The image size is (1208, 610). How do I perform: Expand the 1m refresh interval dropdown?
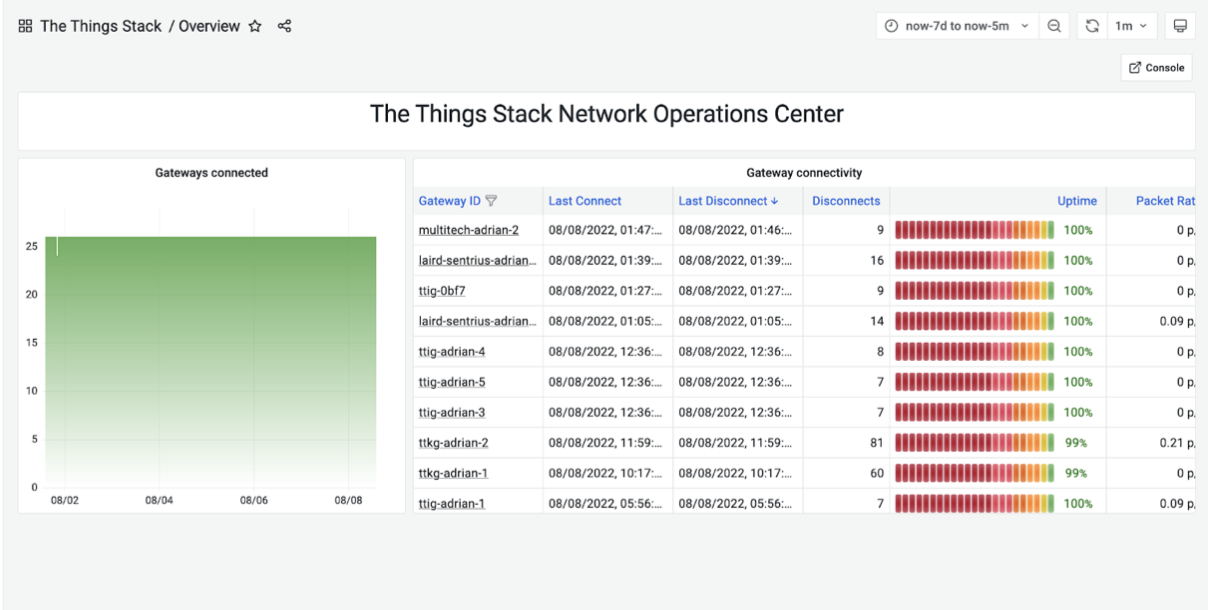tap(1131, 26)
